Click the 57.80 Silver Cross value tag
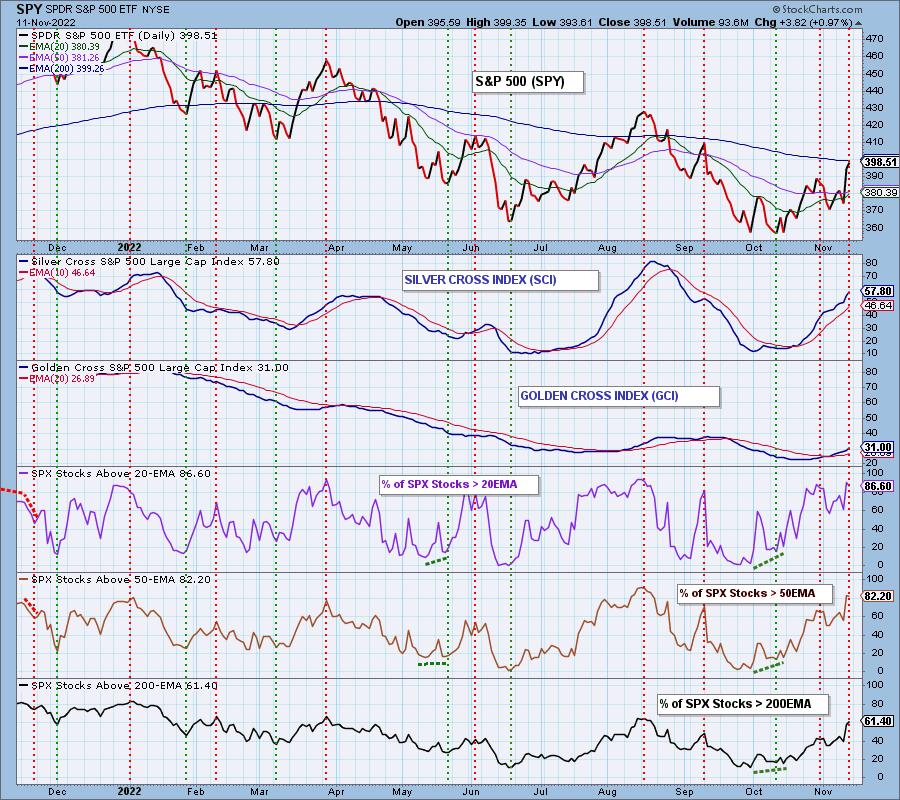900x800 pixels. [878, 292]
